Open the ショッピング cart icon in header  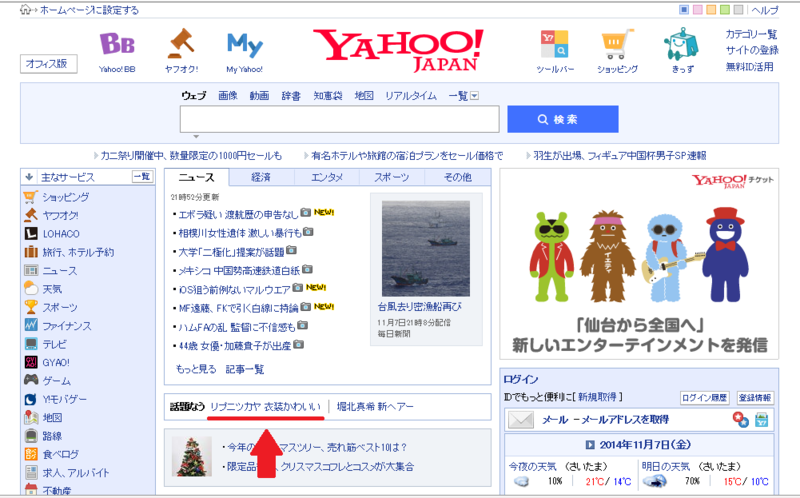pyautogui.click(x=617, y=44)
